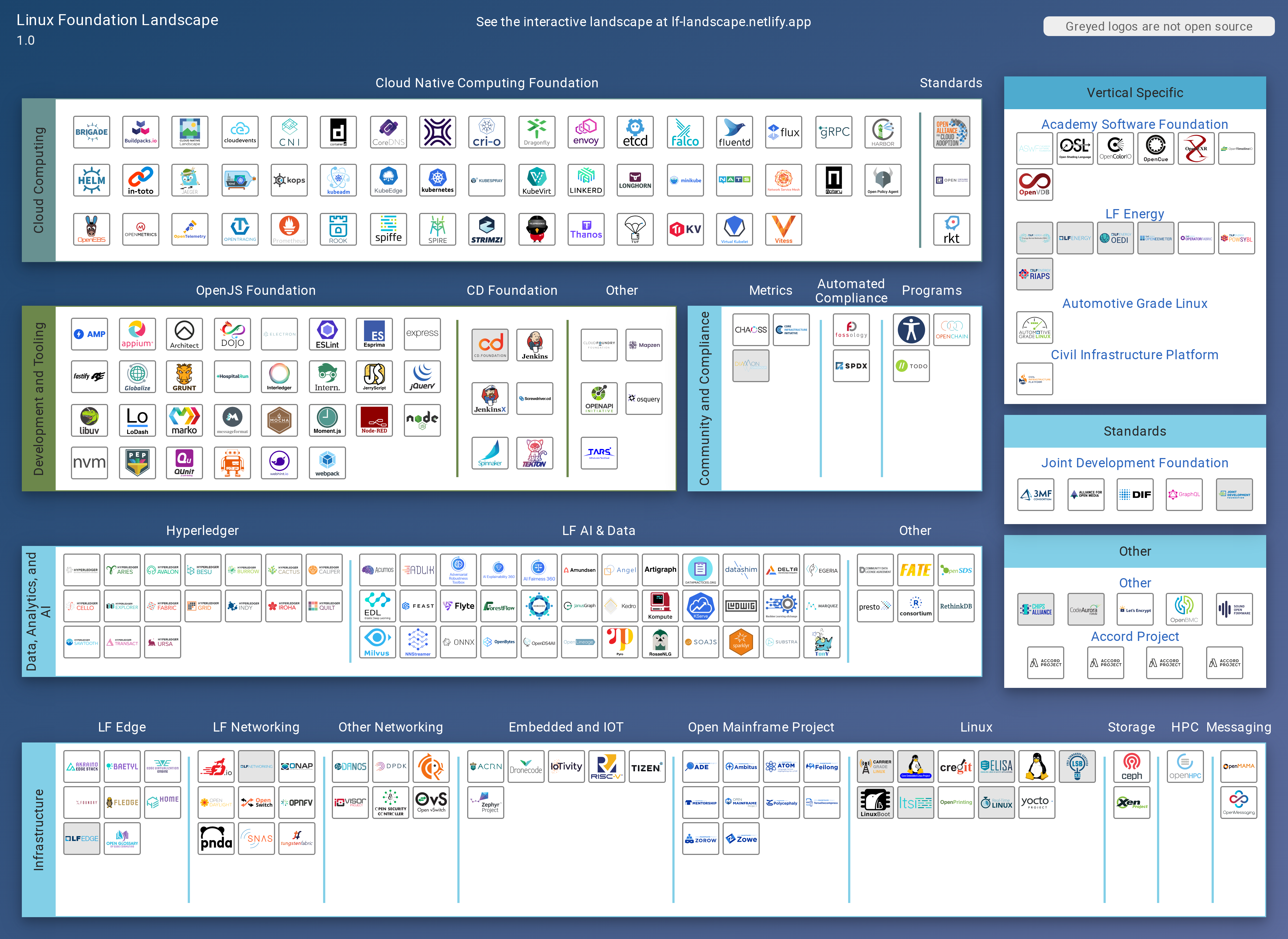The width and height of the screenshot is (1288, 939).
Task: Click the LF Energy heading link
Action: [x=1135, y=214]
